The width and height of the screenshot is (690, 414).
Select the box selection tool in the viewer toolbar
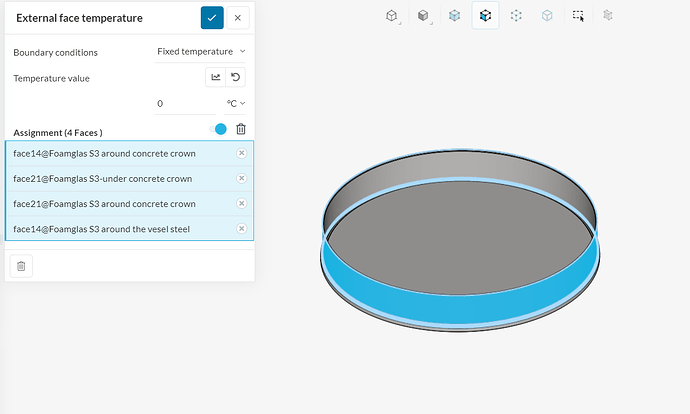click(578, 16)
